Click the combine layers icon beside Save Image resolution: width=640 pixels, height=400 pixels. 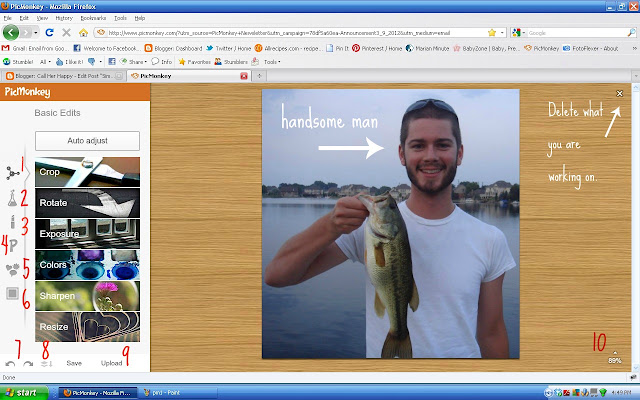point(47,364)
